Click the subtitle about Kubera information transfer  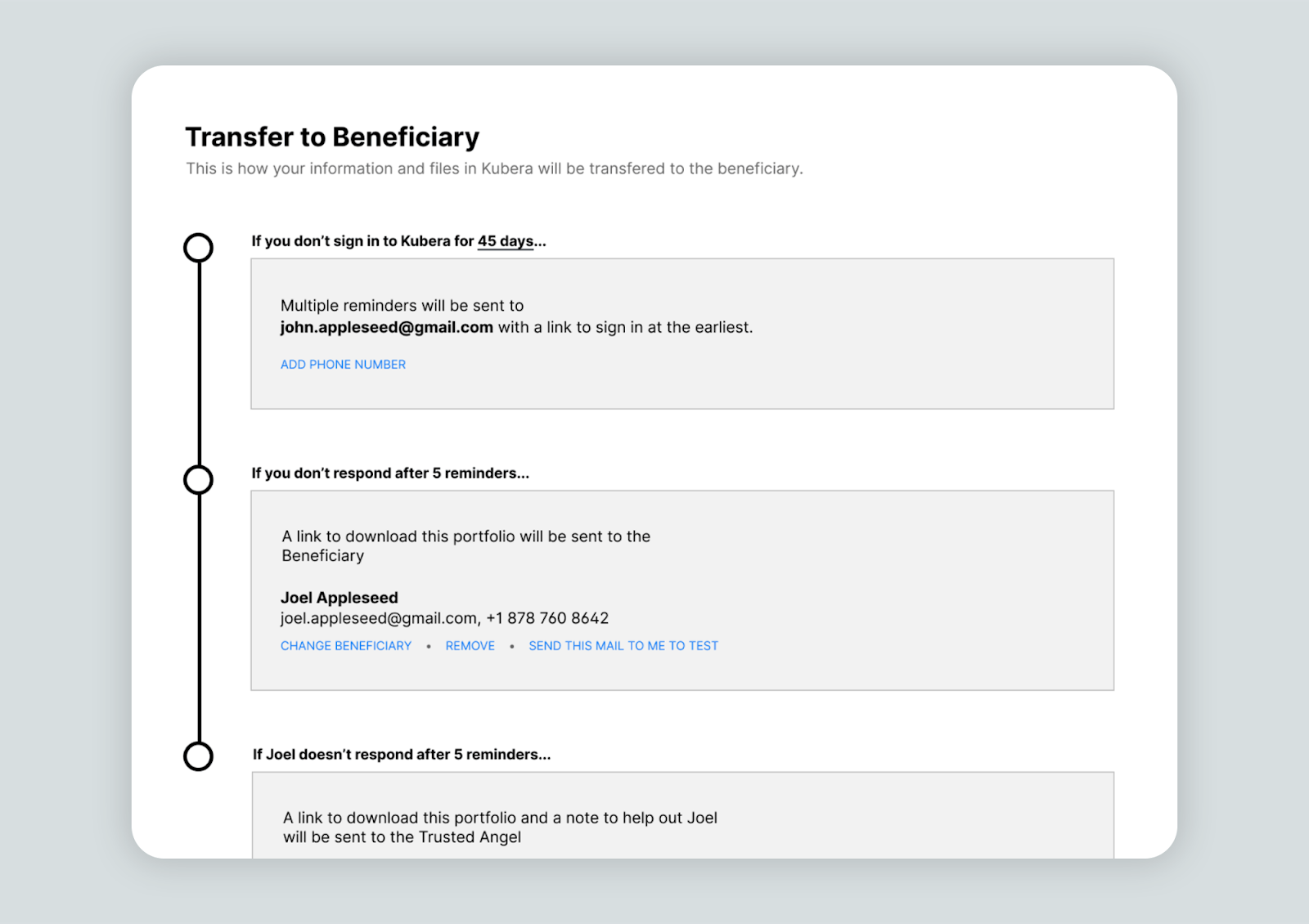(494, 168)
